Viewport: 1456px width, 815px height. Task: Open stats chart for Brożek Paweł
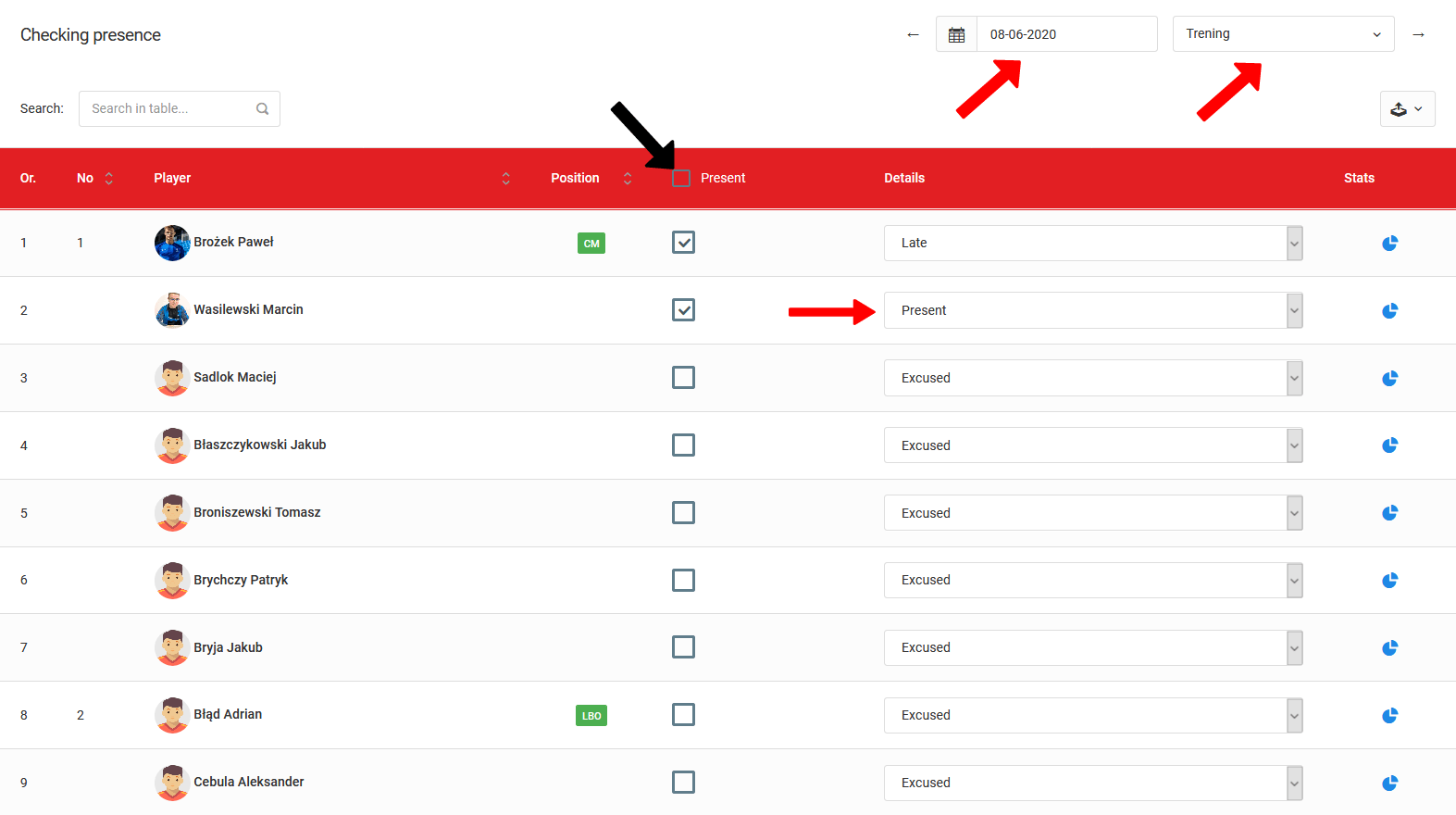click(1389, 244)
